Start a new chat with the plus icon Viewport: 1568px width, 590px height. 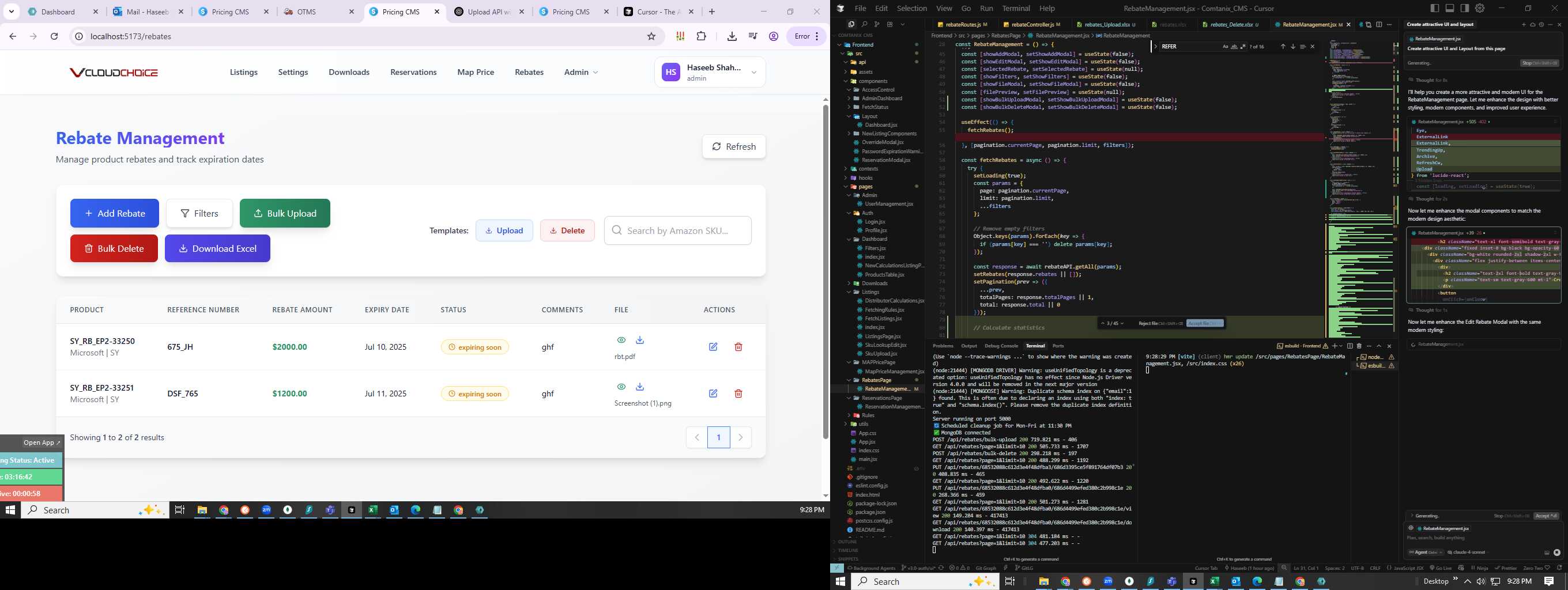pos(1524,24)
